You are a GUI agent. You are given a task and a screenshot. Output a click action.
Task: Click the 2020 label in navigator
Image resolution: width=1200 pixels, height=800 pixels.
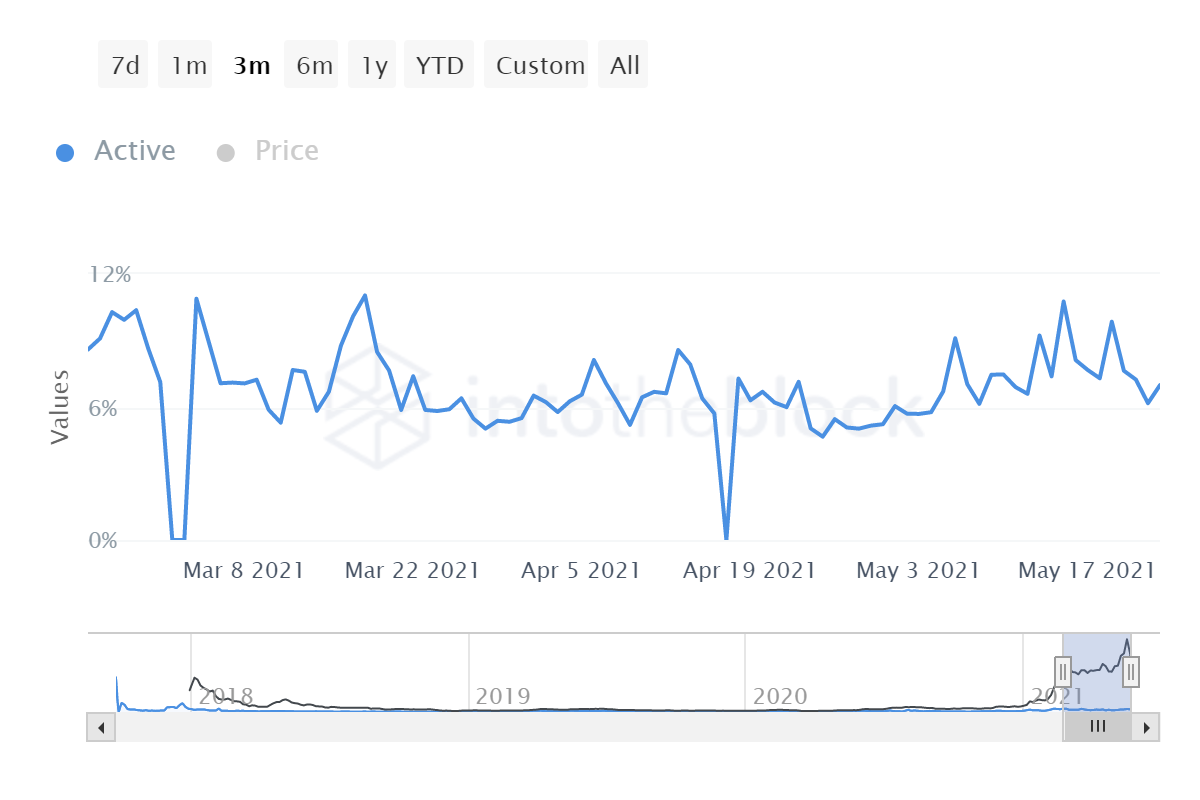click(x=780, y=696)
